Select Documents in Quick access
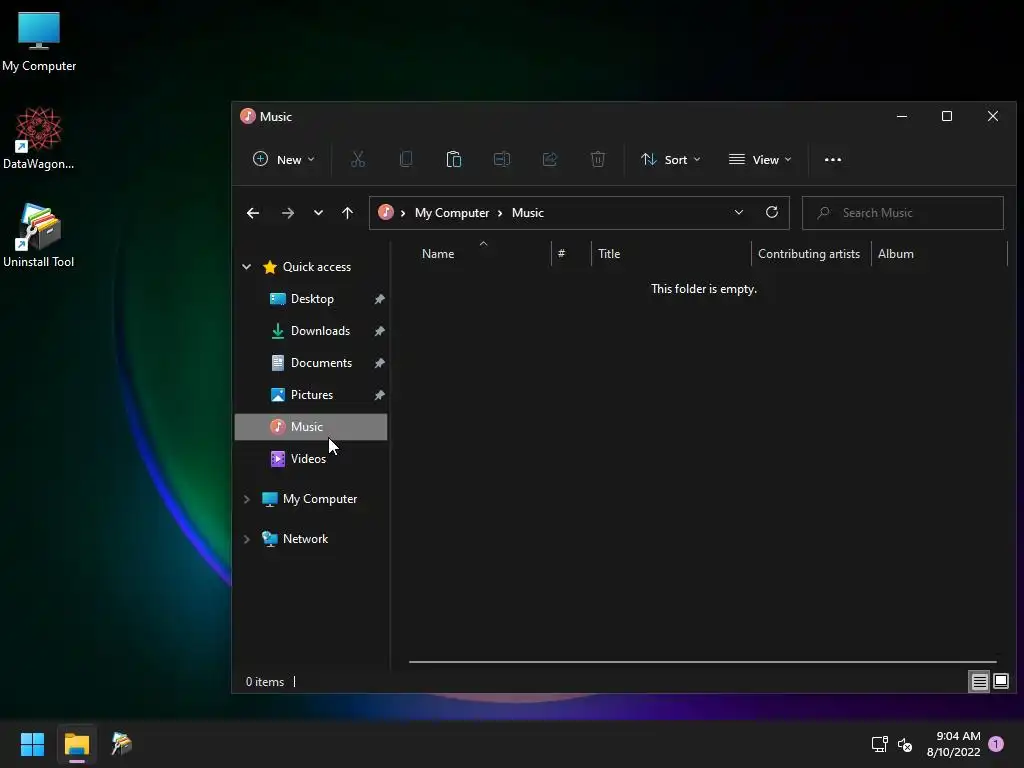Viewport: 1024px width, 768px height. (x=311, y=363)
